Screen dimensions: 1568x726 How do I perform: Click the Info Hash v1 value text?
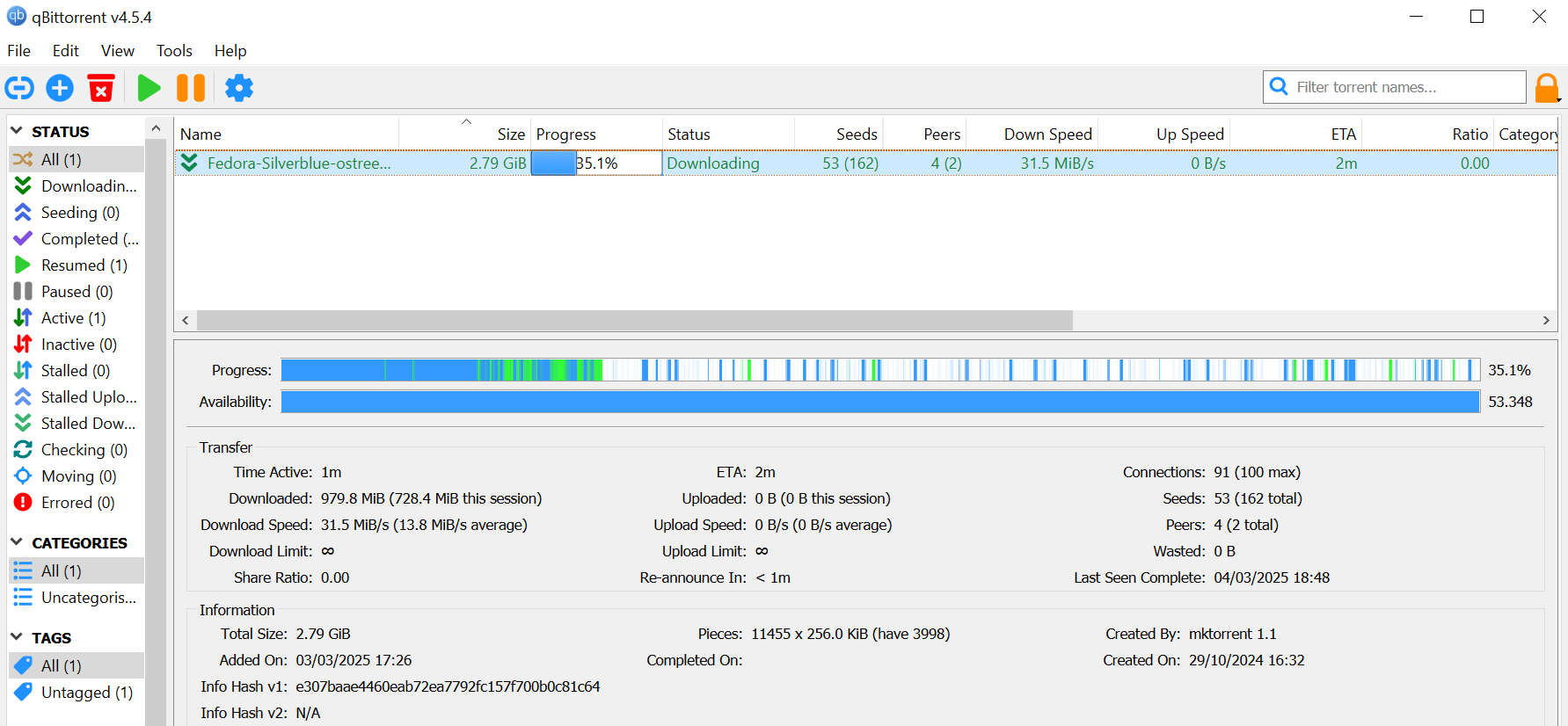click(x=448, y=686)
